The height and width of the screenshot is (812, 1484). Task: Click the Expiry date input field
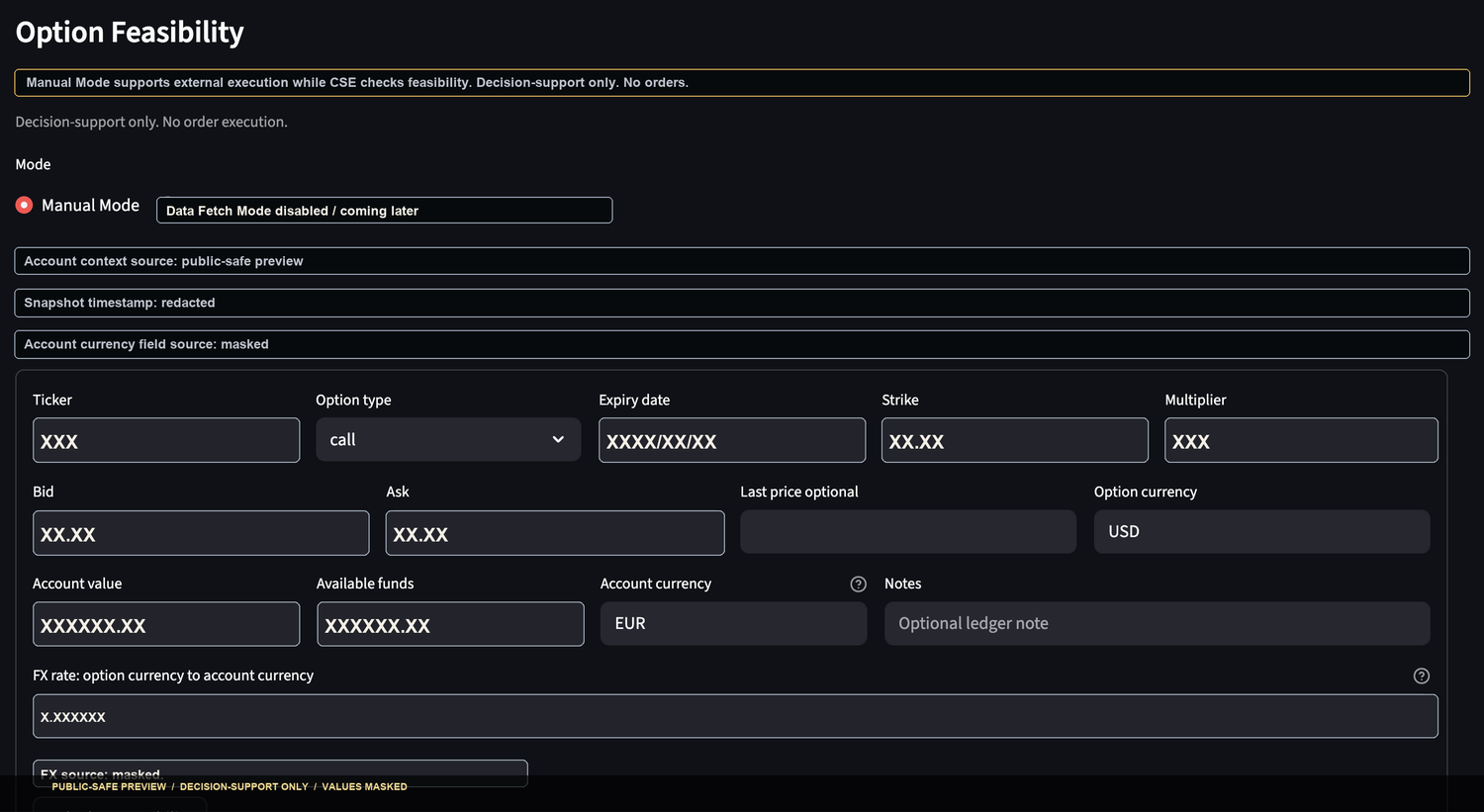(732, 440)
